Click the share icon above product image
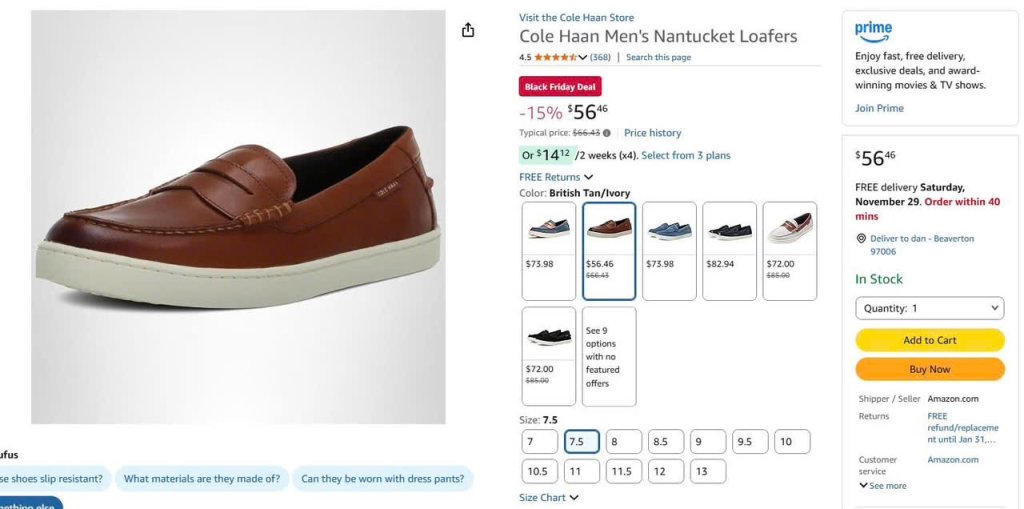Image resolution: width=1024 pixels, height=509 pixels. (468, 30)
